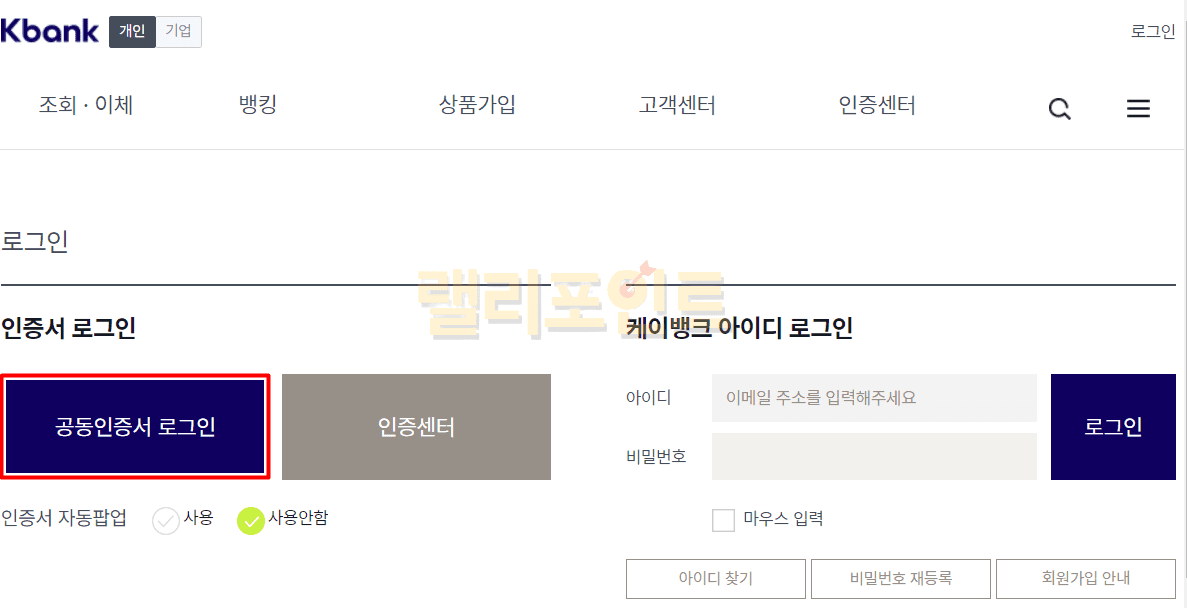Switch to the 개인 tab

[132, 32]
